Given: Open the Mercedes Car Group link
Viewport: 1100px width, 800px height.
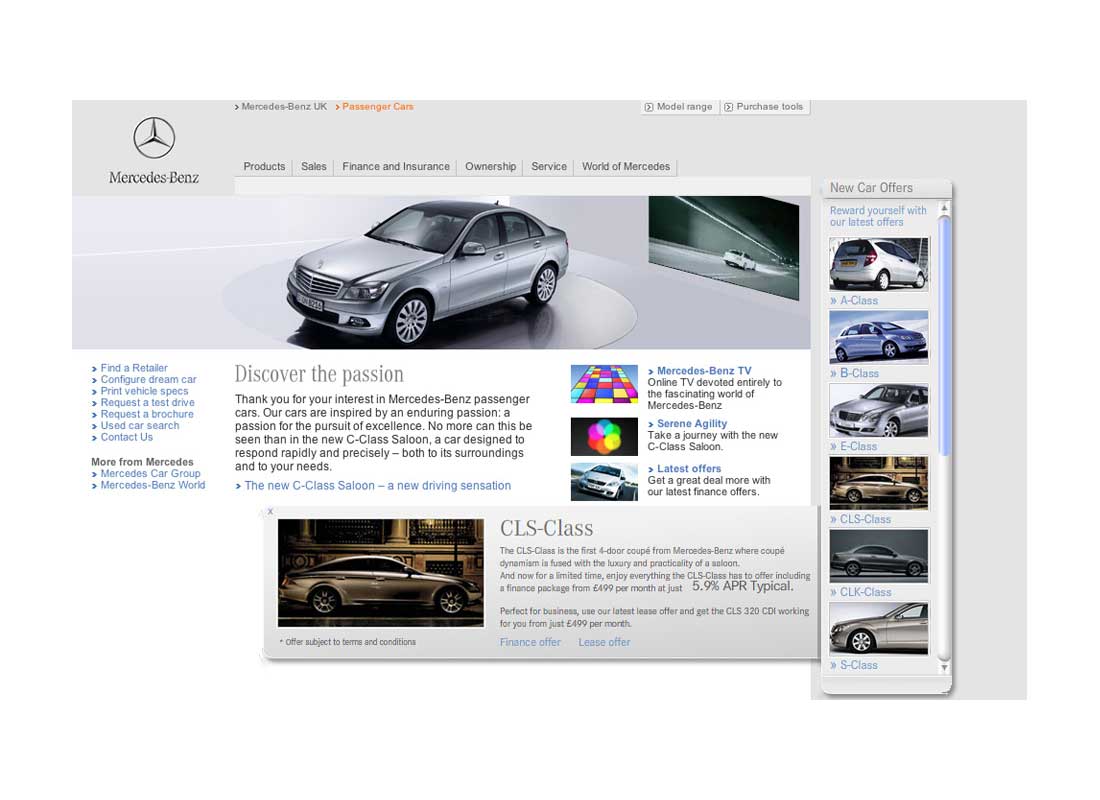Looking at the screenshot, I should tap(150, 474).
